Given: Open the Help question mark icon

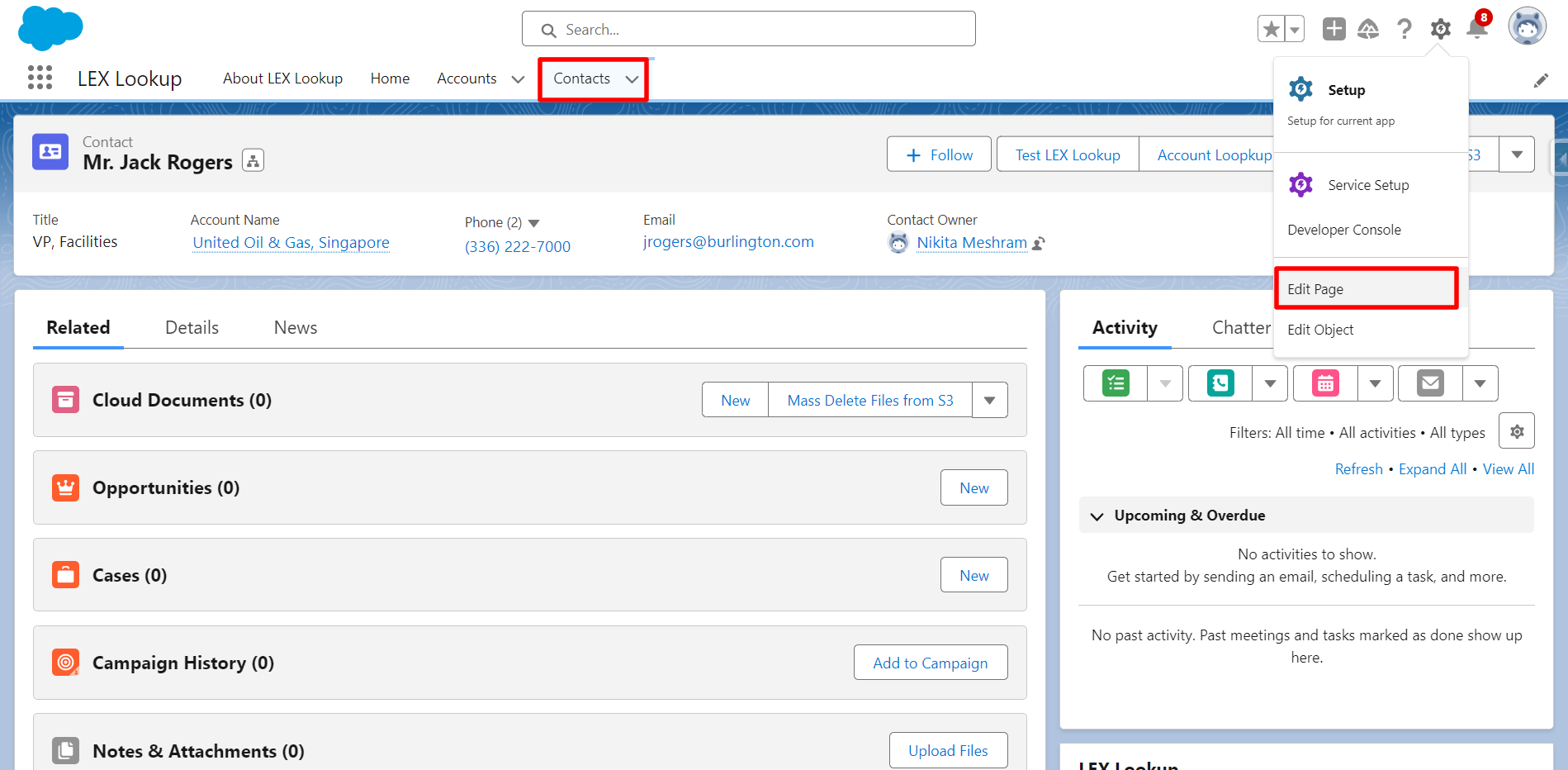Looking at the screenshot, I should coord(1404,29).
